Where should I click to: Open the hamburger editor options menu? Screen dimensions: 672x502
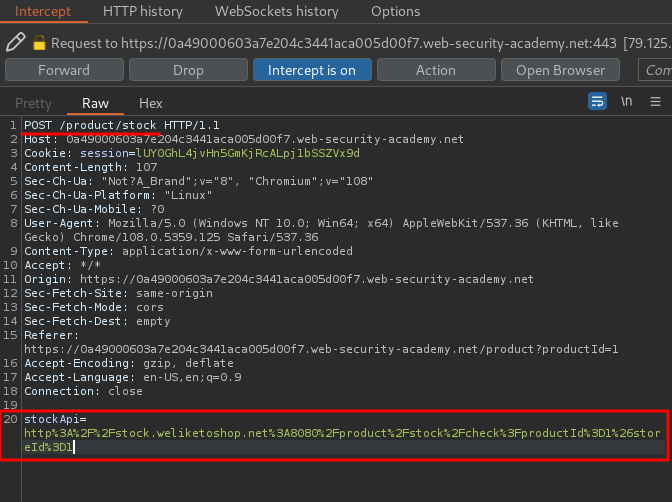point(655,102)
